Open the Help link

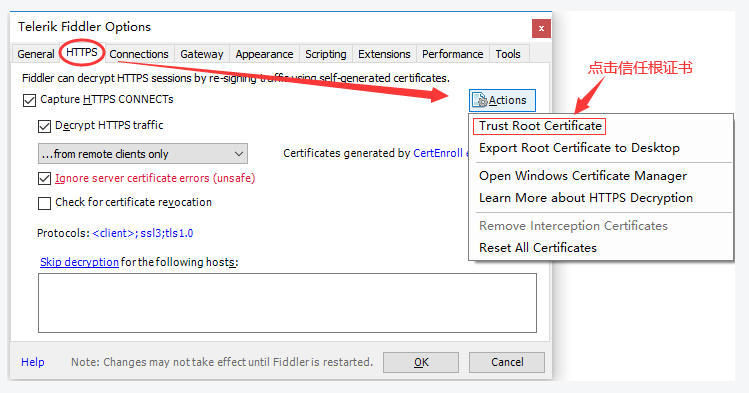tap(32, 362)
